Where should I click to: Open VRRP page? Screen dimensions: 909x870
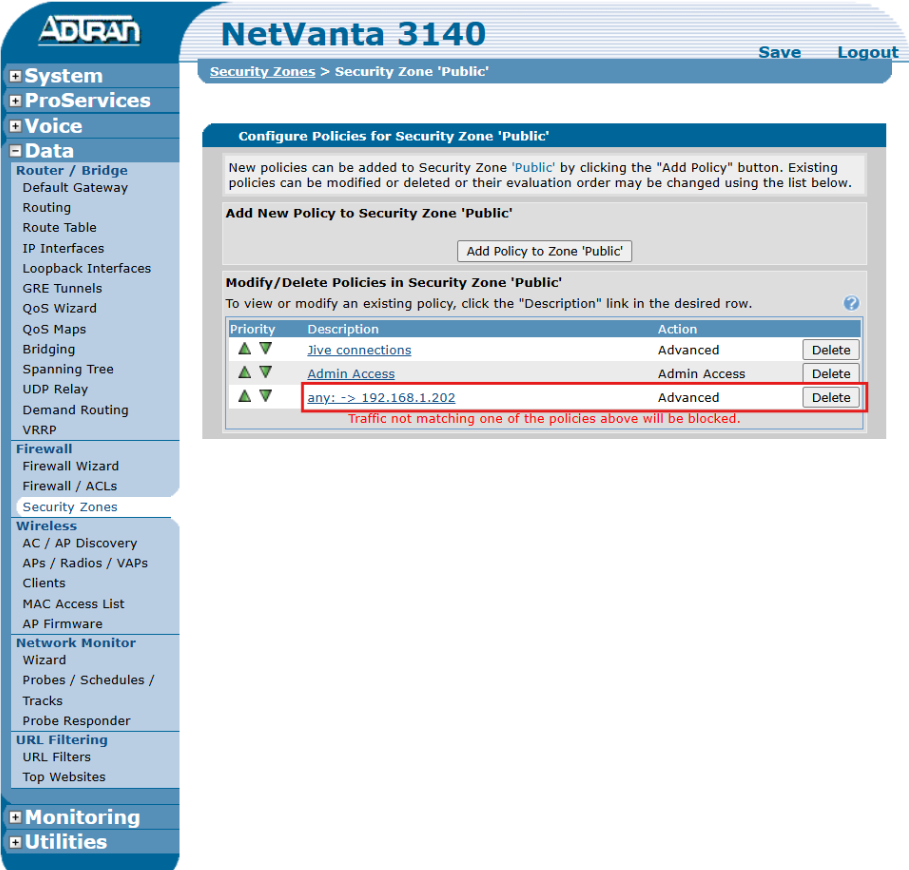click(x=39, y=430)
